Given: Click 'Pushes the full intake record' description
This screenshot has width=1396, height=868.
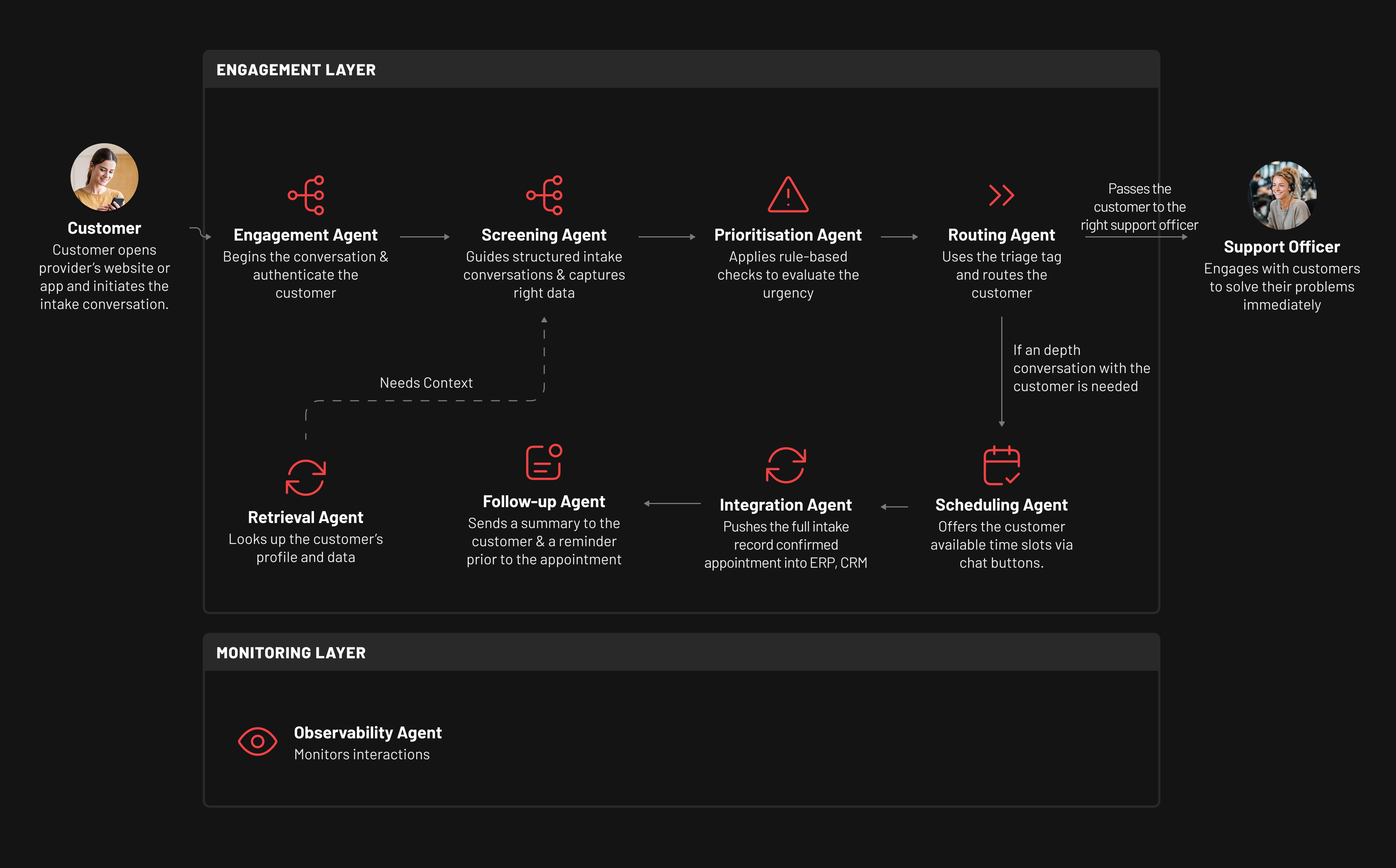Looking at the screenshot, I should coord(785,544).
